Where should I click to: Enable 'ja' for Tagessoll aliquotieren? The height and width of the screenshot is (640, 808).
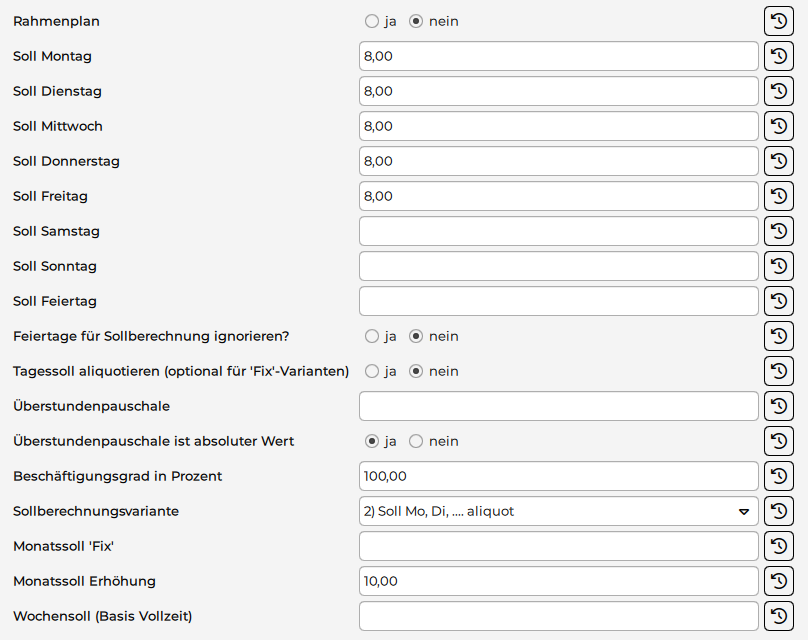[x=372, y=371]
